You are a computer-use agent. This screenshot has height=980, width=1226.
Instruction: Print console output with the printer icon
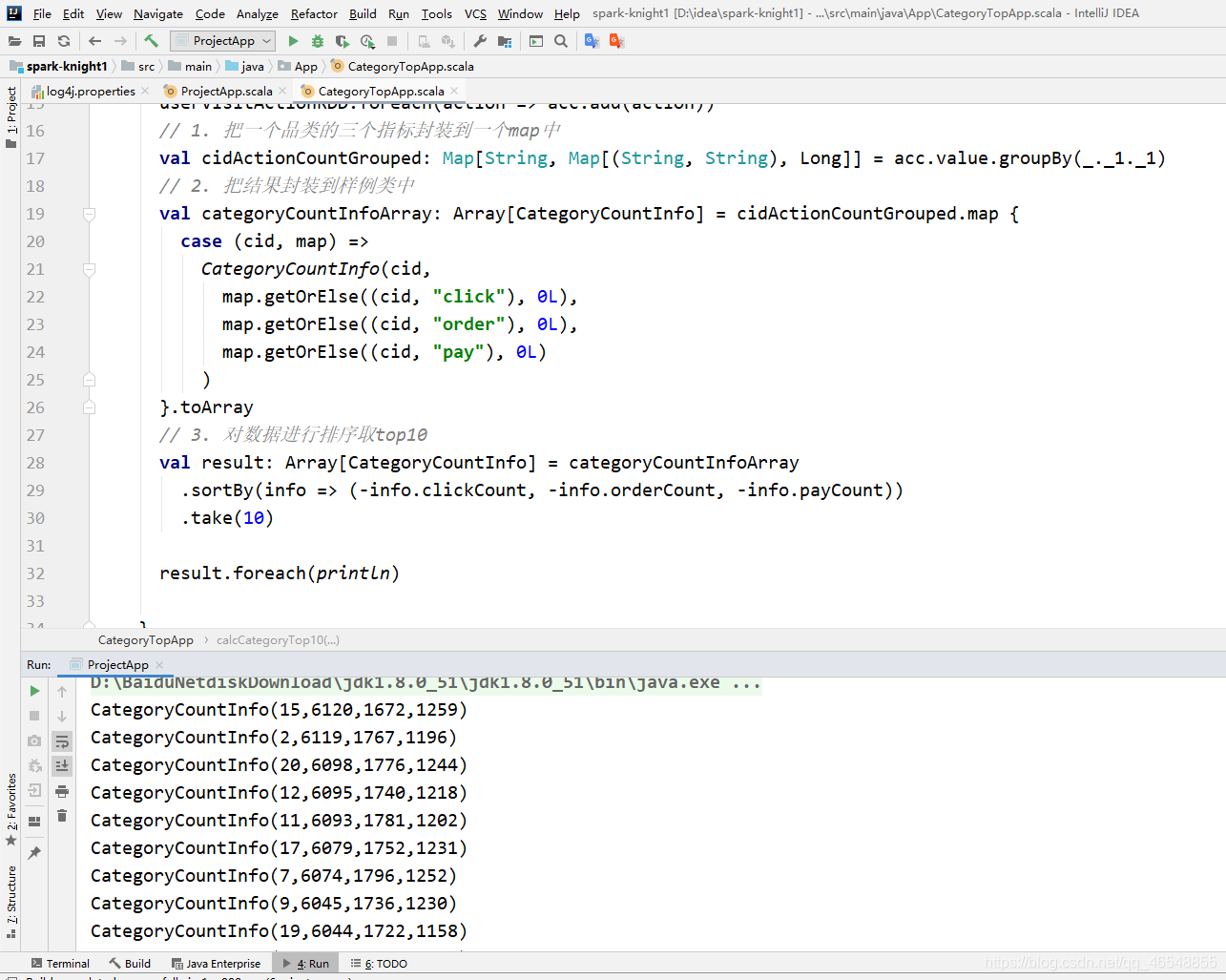coord(62,791)
